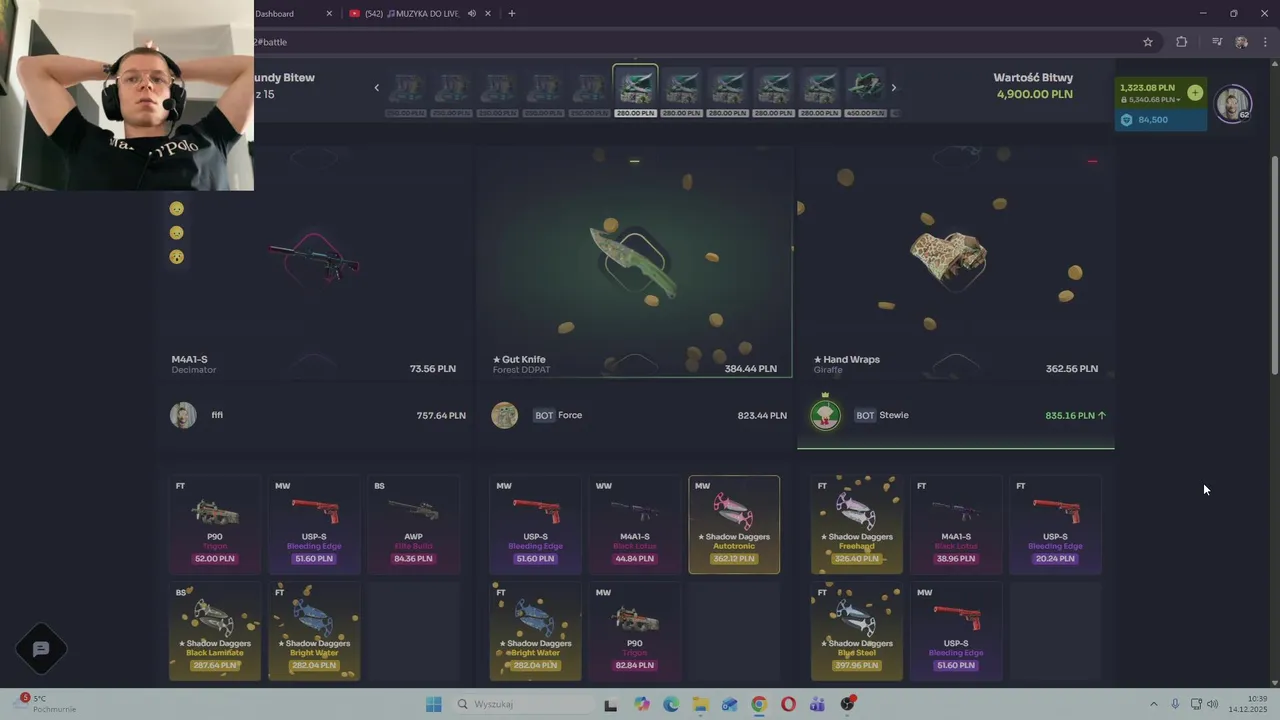This screenshot has width=1280, height=720.
Task: Select the P90 82.84 PLN card
Action: 635,631
